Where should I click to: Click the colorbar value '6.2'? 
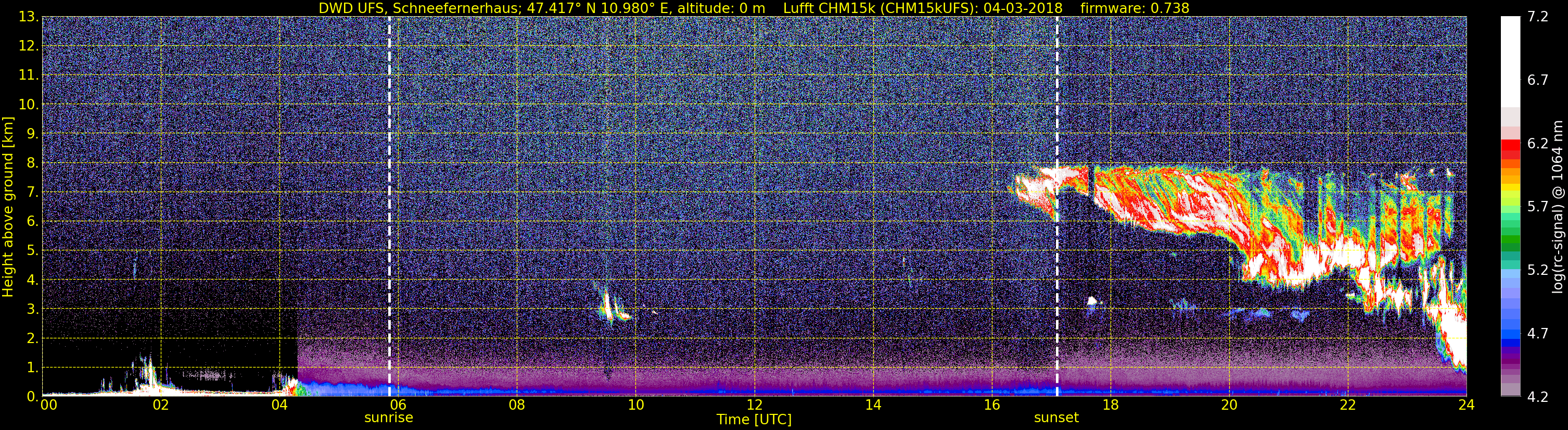click(1538, 144)
